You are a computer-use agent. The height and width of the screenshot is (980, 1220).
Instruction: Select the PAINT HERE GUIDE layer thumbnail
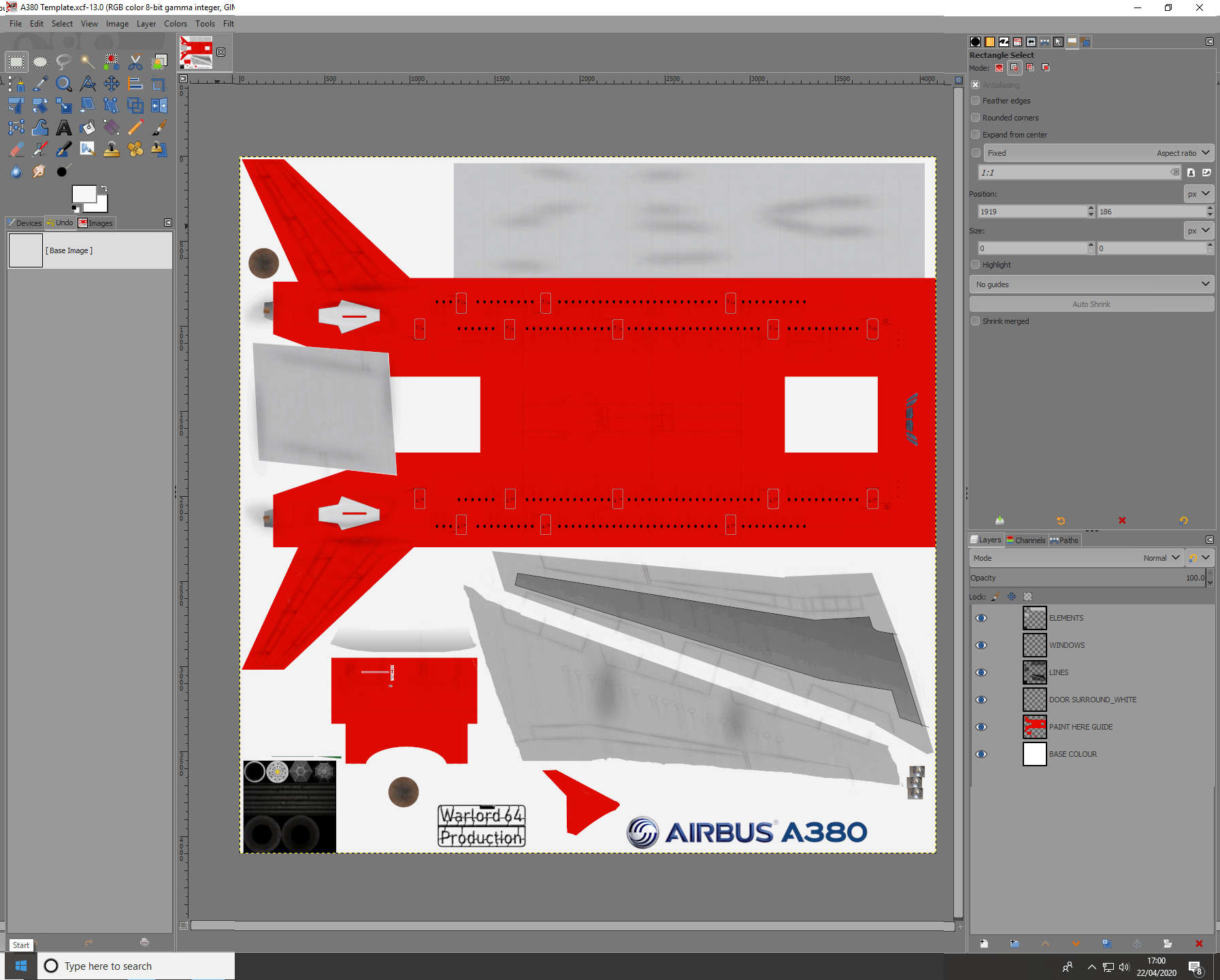coord(1034,727)
